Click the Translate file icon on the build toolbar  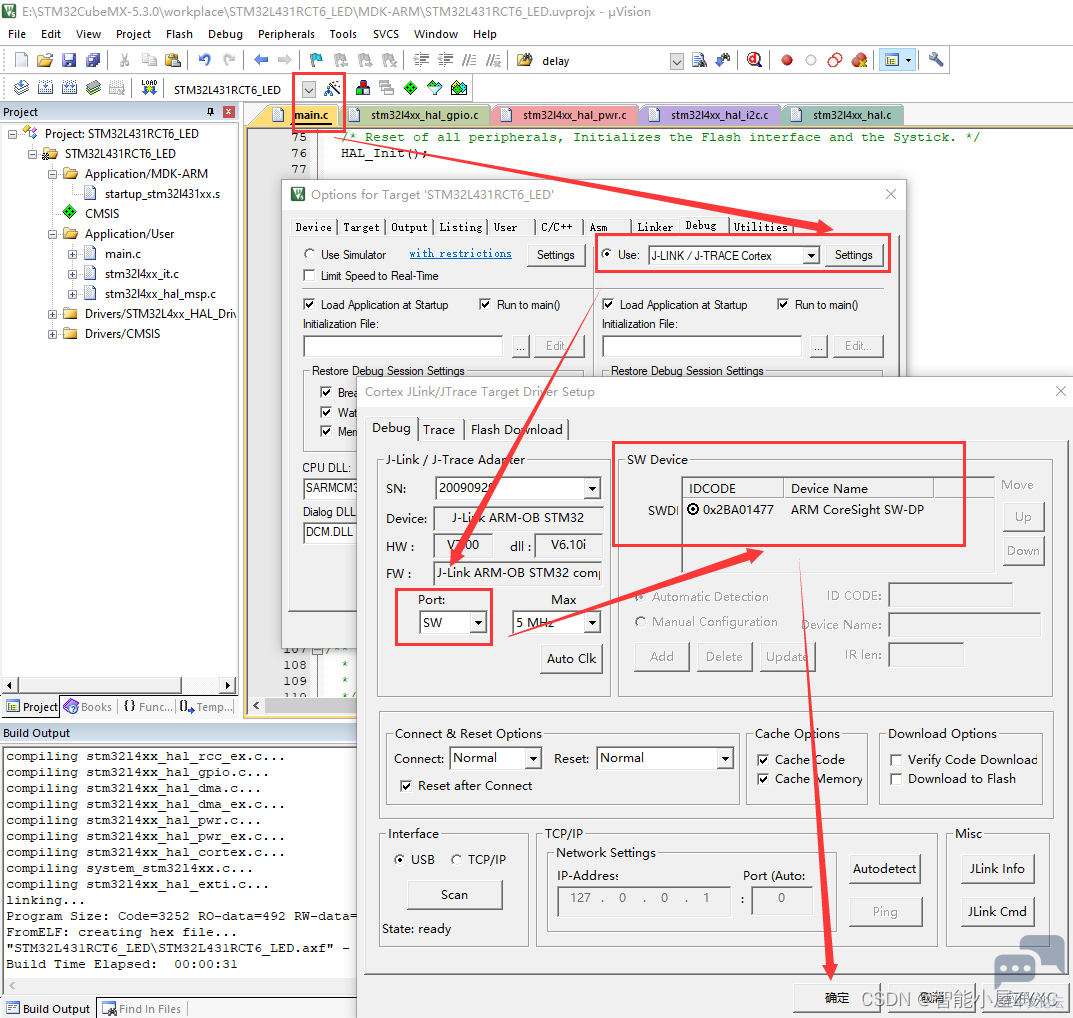[x=21, y=88]
